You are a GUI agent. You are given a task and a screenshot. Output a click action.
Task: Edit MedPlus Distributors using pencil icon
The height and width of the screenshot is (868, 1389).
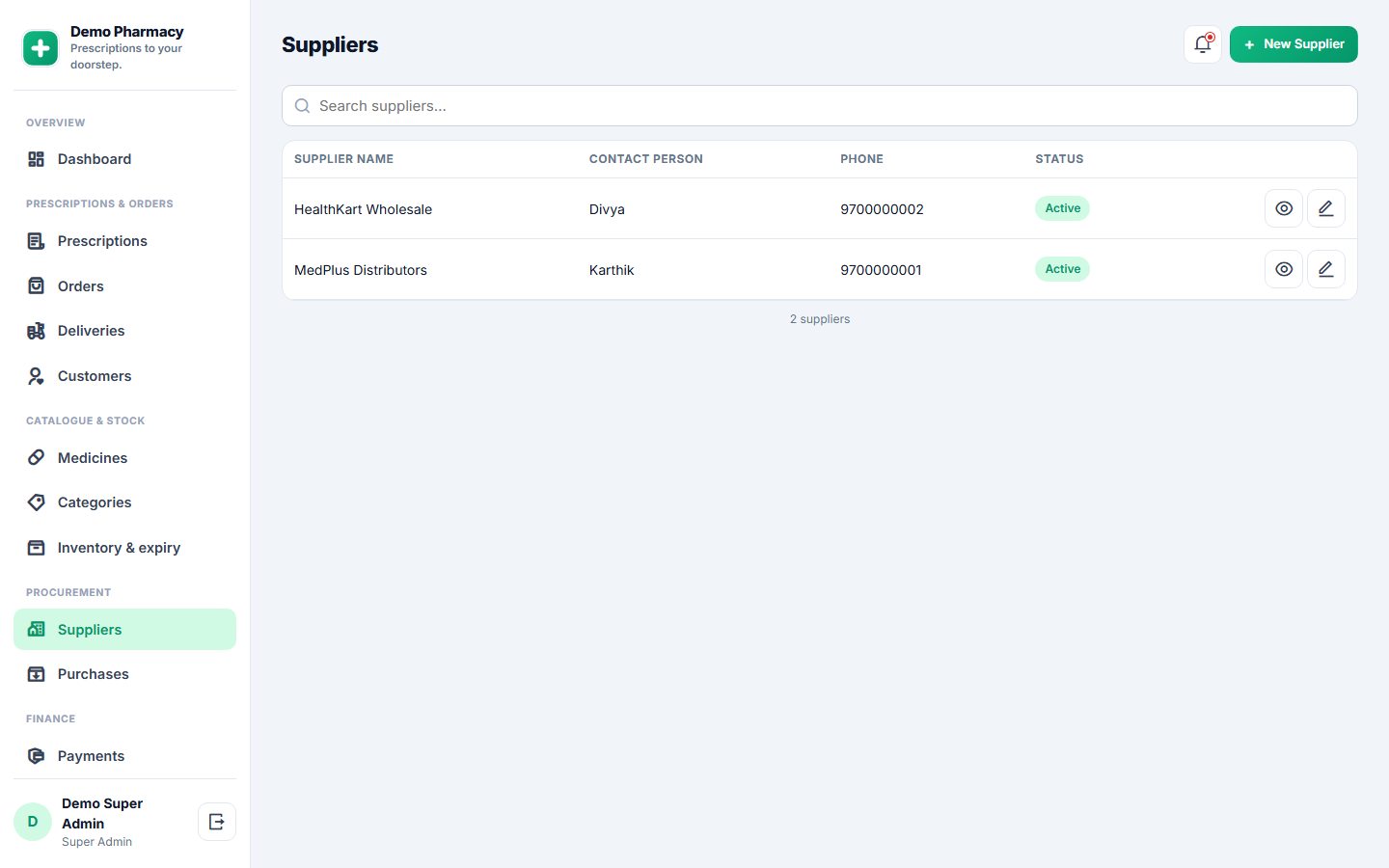pos(1326,269)
